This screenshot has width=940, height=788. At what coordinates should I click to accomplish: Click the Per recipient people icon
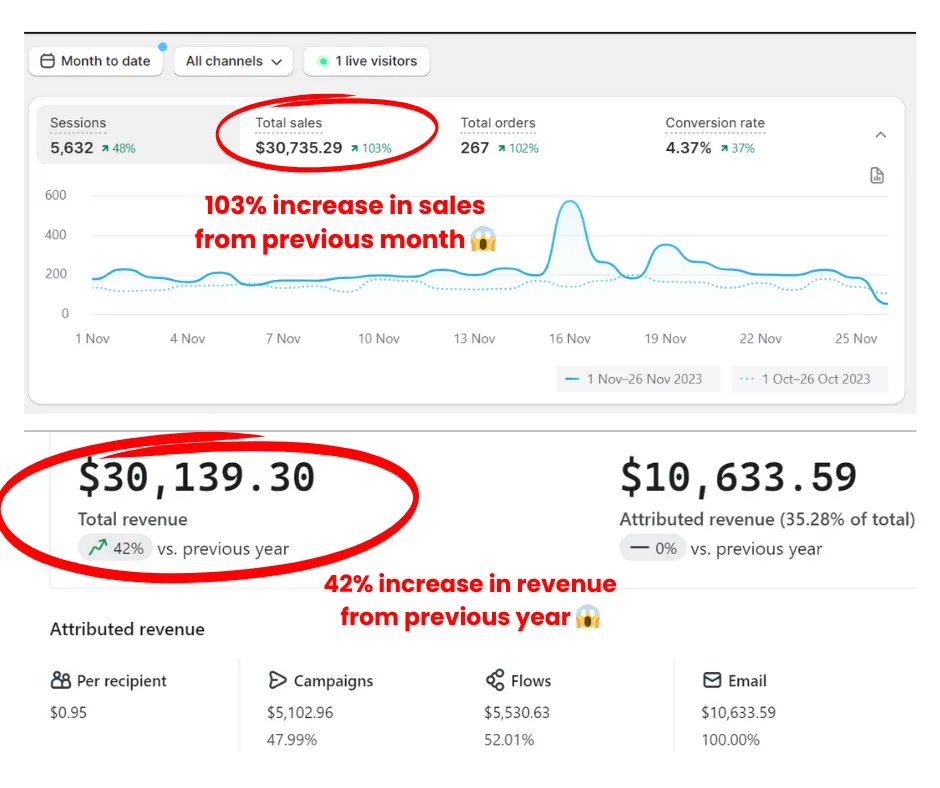pyautogui.click(x=60, y=681)
